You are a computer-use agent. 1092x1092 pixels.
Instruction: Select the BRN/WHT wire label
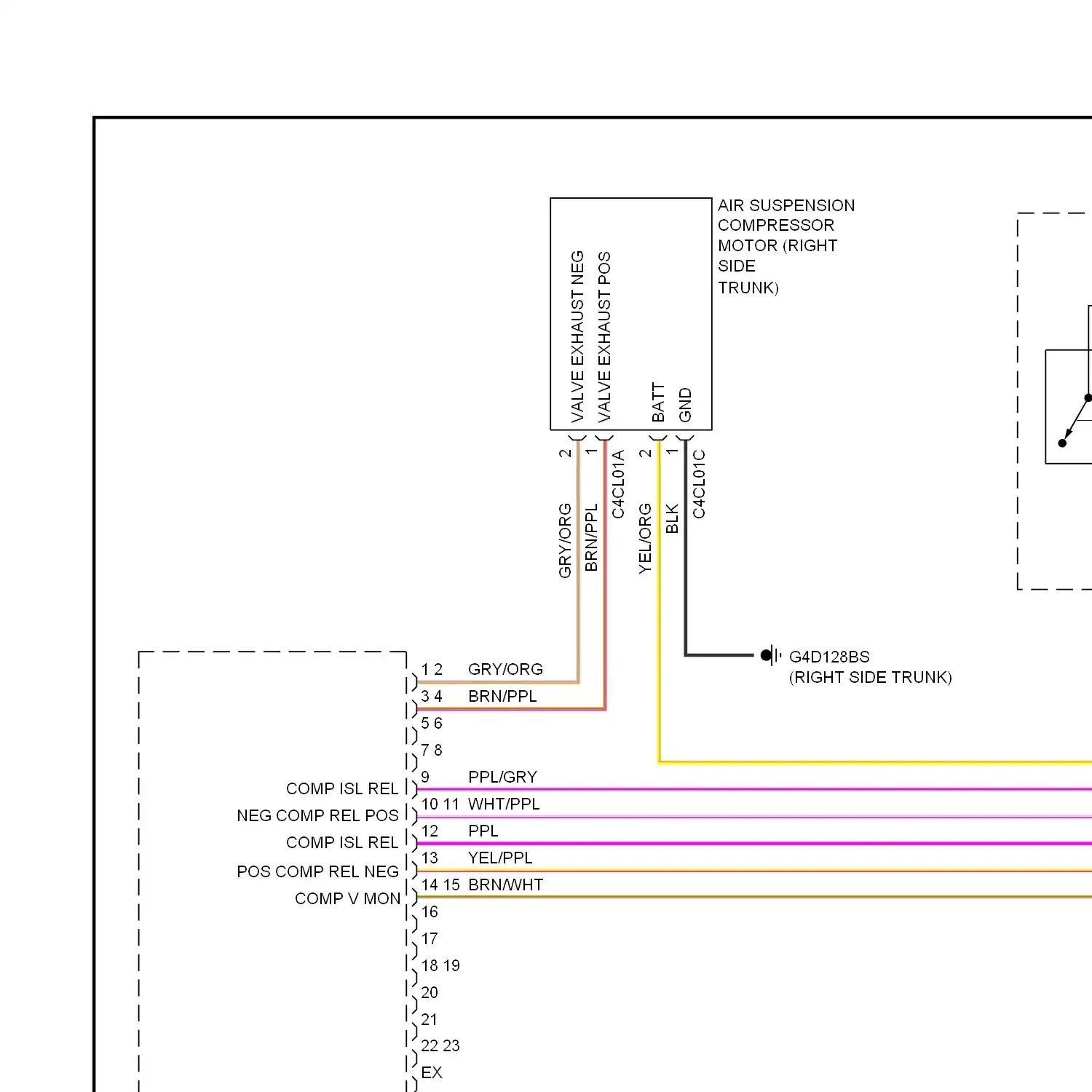(506, 885)
